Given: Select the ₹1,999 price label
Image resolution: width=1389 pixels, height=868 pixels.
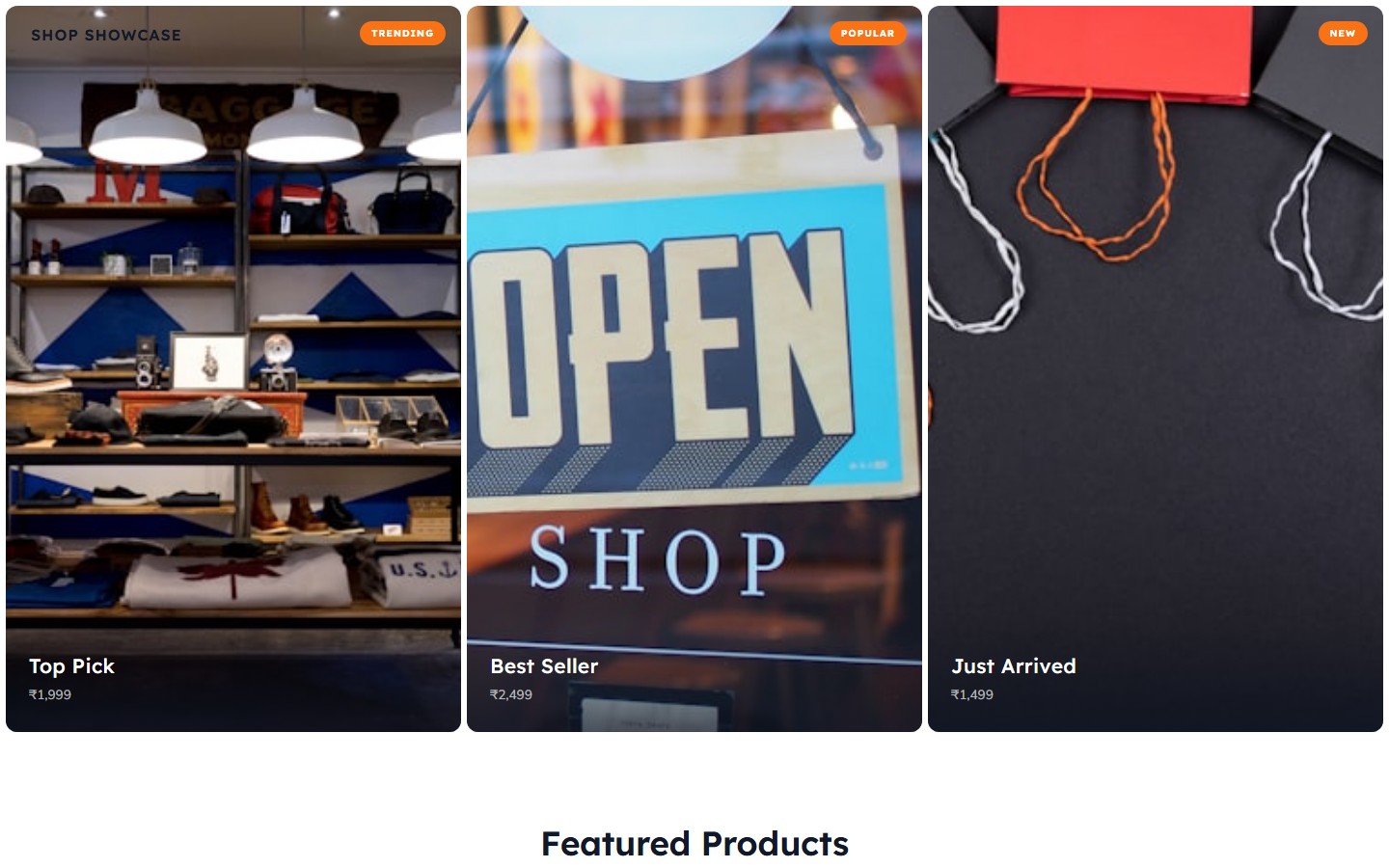Looking at the screenshot, I should click(x=50, y=694).
